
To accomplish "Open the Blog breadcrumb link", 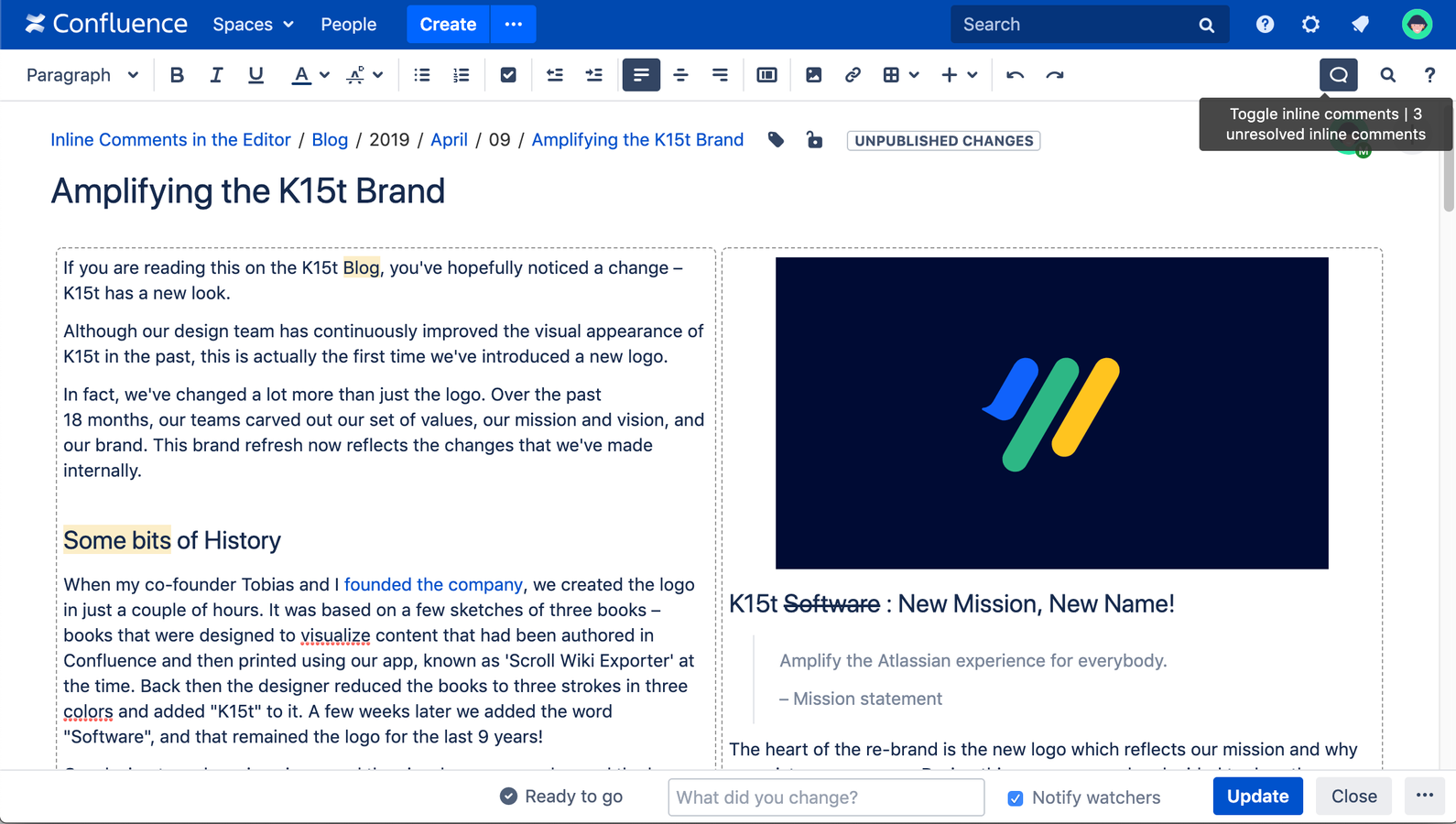I will [330, 140].
